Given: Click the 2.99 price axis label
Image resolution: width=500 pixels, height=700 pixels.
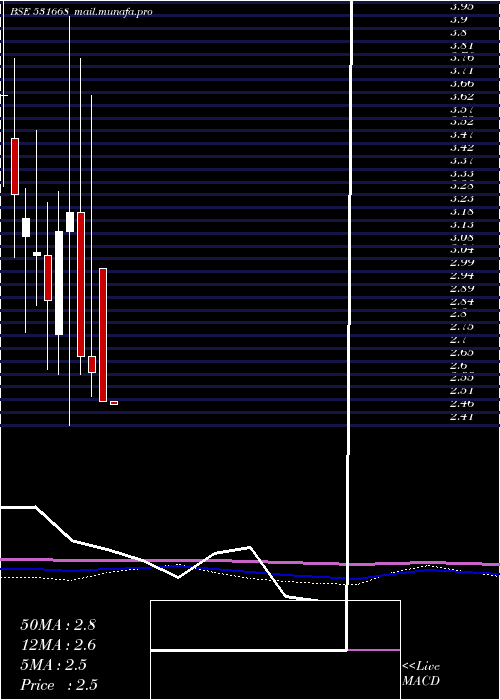Looking at the screenshot, I should click(x=461, y=262).
